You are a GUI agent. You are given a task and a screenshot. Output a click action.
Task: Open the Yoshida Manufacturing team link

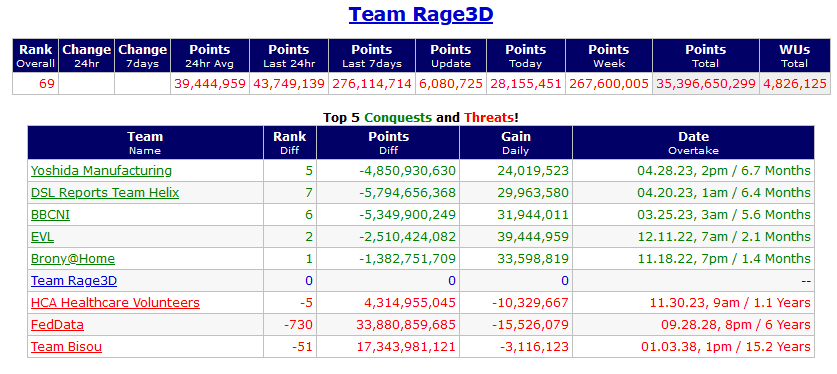coord(101,171)
